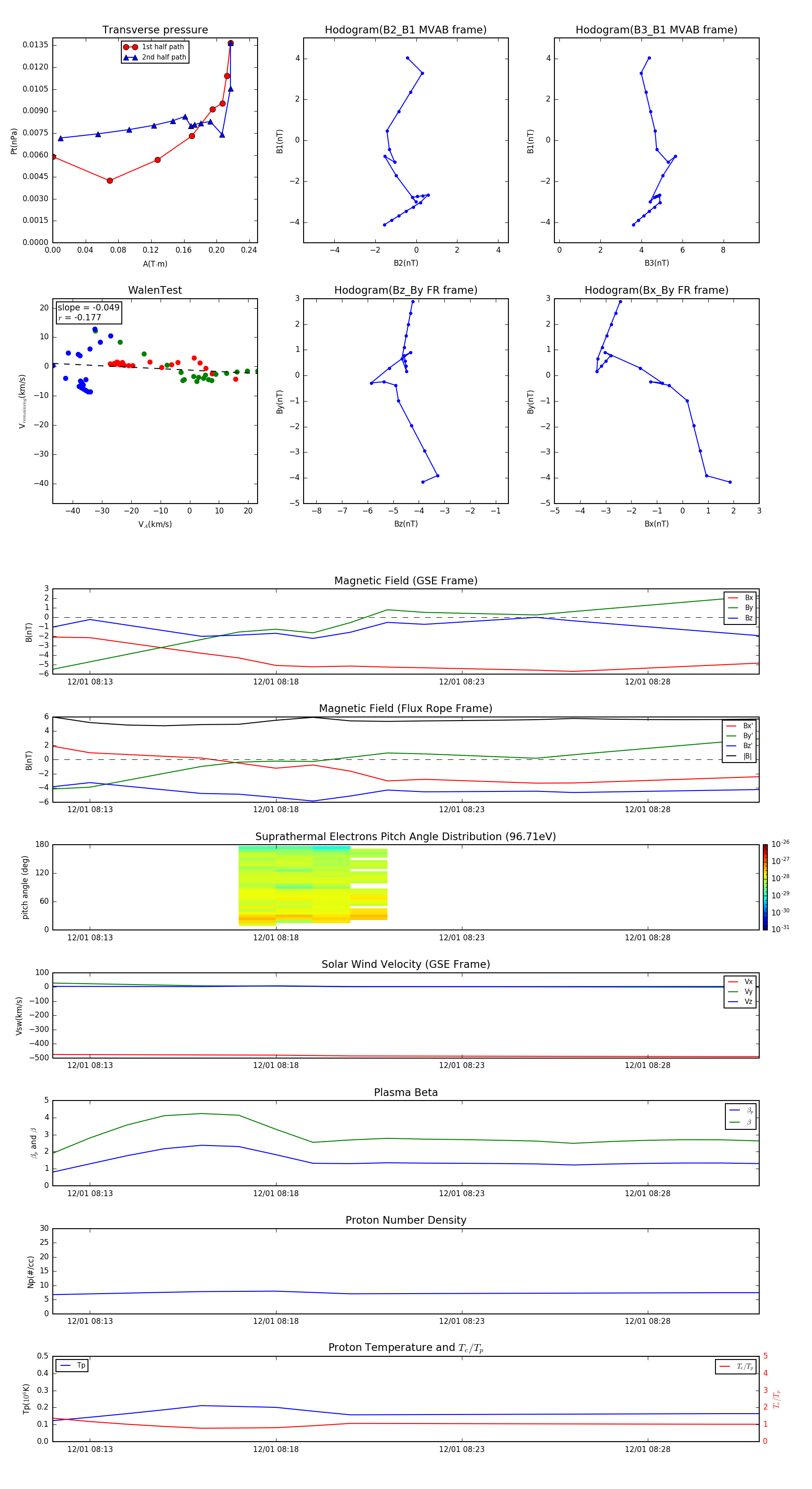Click the 'Vx' legend entry in velocity plot

point(740,981)
